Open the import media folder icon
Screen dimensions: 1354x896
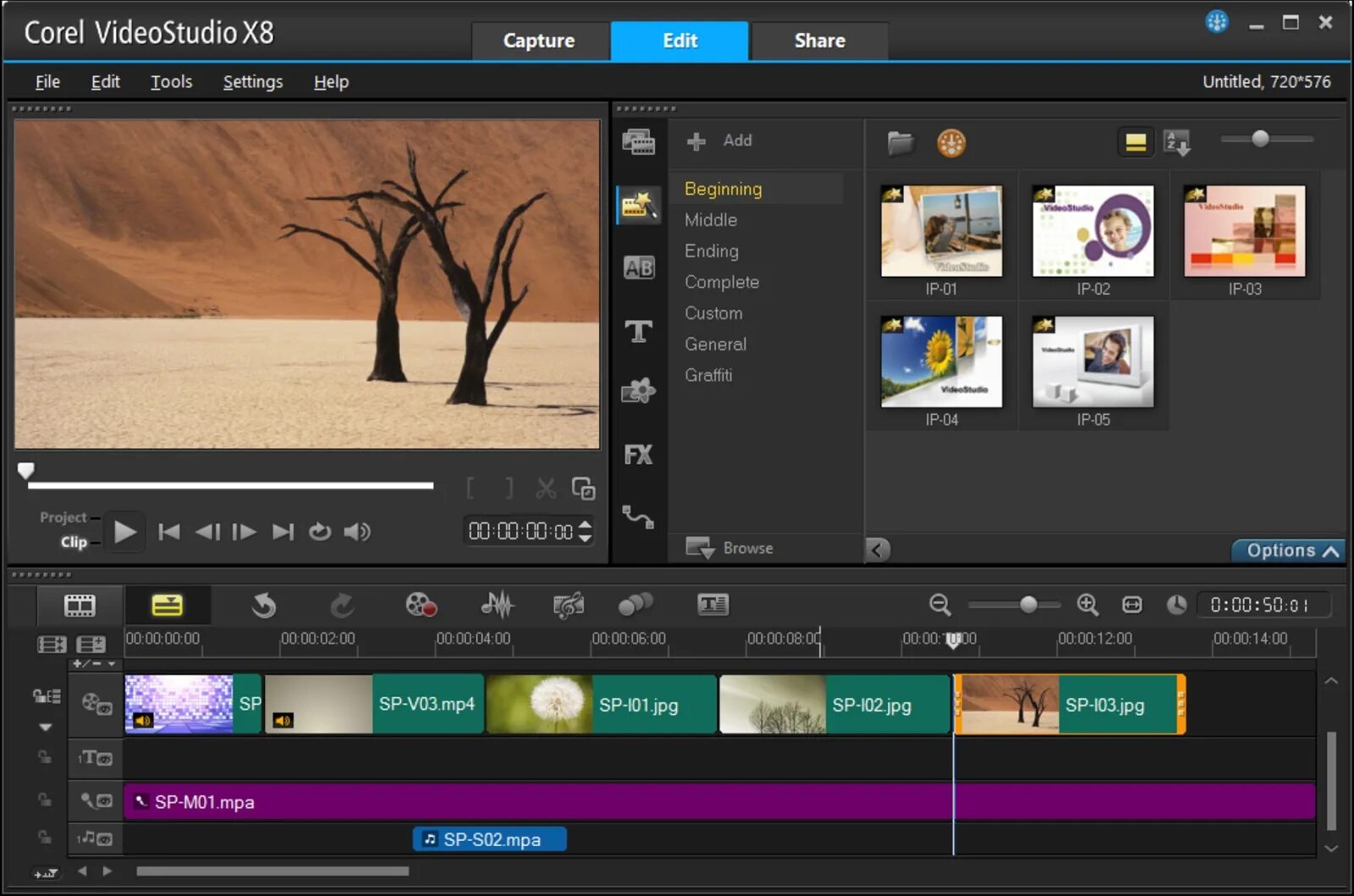(x=900, y=143)
